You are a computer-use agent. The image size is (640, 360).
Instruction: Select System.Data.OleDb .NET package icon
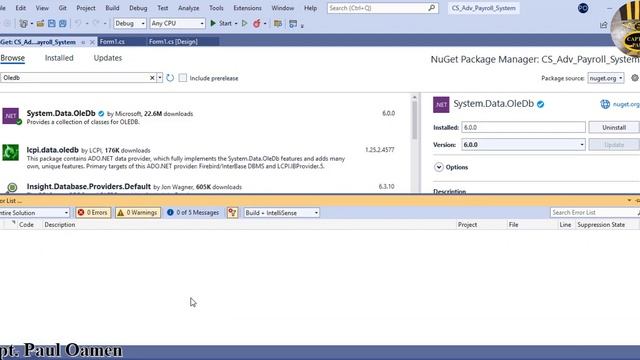tap(11, 116)
